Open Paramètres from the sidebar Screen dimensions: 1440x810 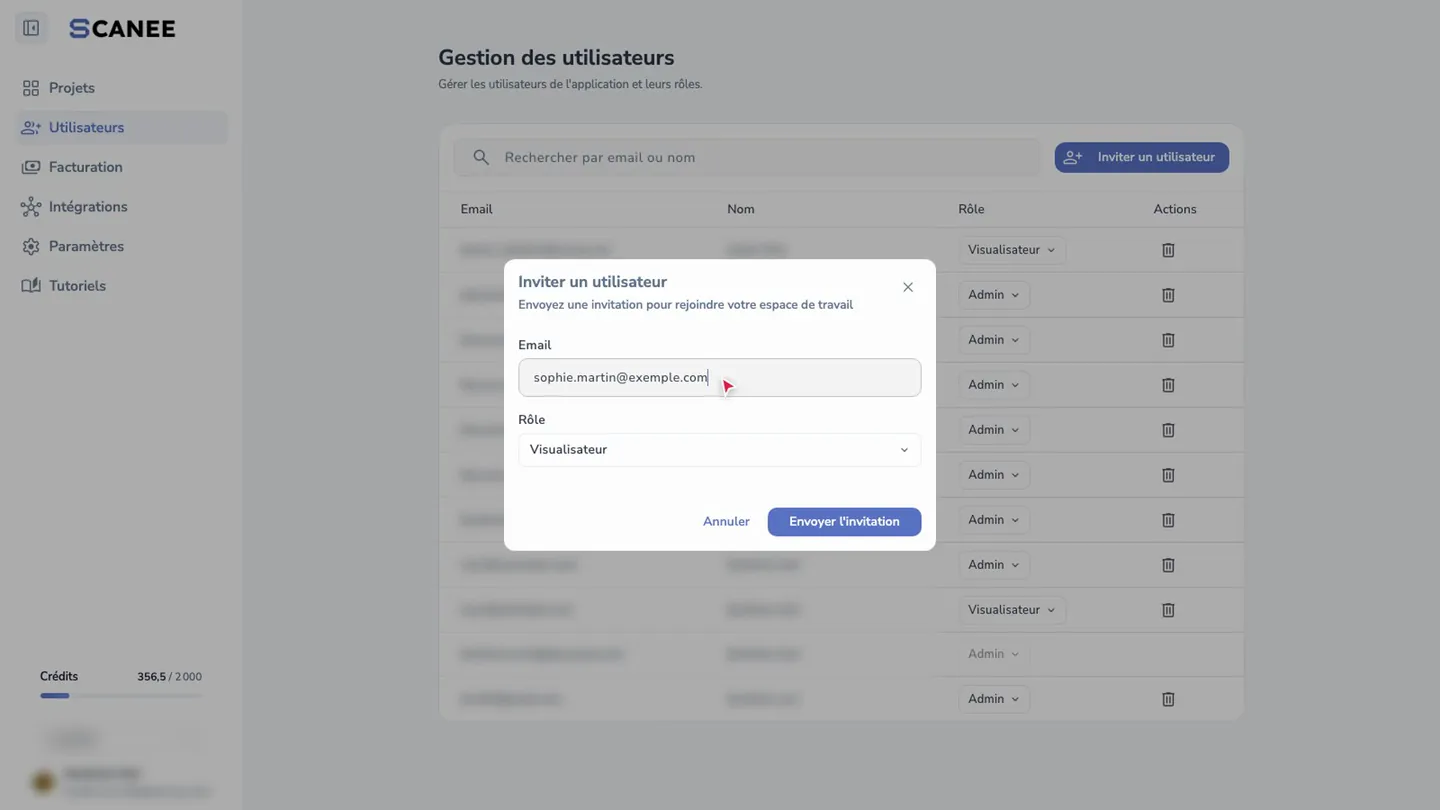[121, 246]
